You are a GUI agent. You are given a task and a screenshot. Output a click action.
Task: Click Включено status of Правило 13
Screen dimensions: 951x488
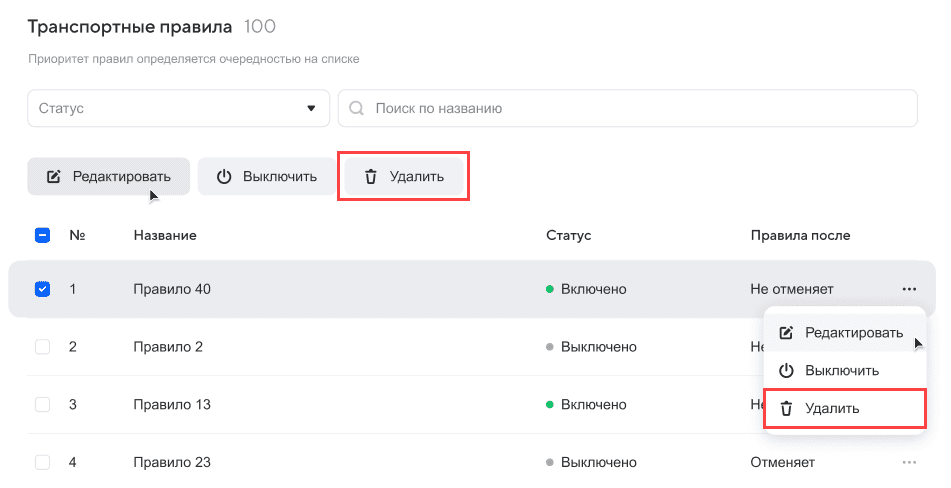coord(586,404)
